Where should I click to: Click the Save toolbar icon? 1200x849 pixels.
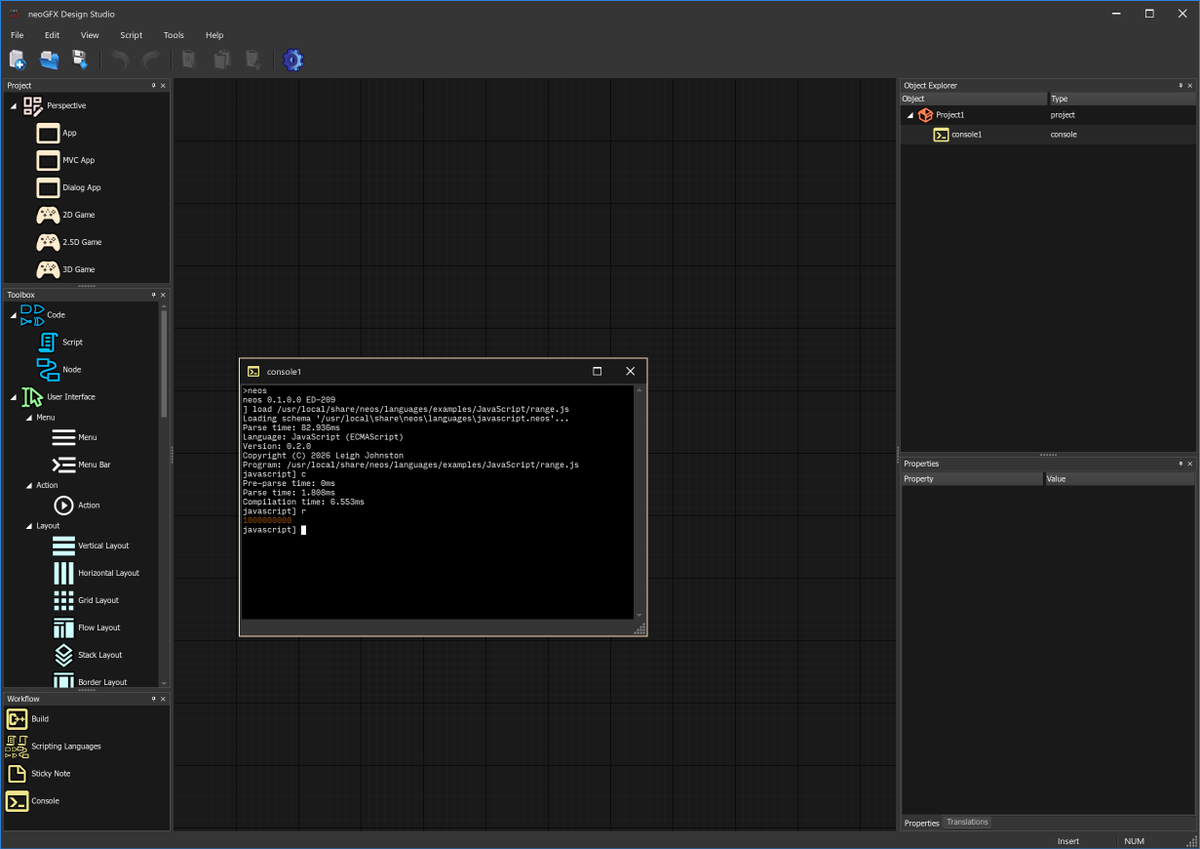point(80,60)
